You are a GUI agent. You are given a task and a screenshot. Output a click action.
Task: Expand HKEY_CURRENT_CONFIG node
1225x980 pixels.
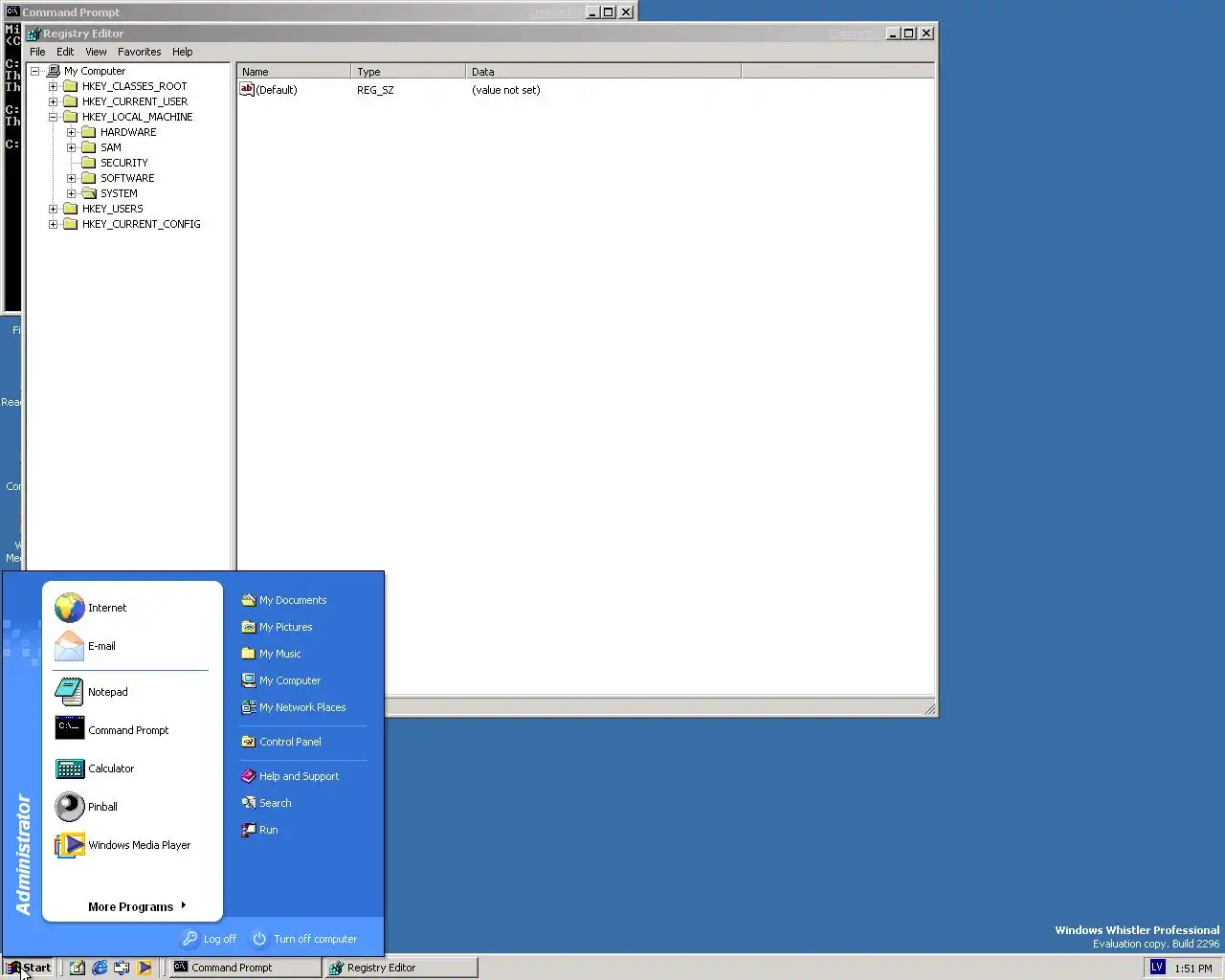(x=54, y=224)
